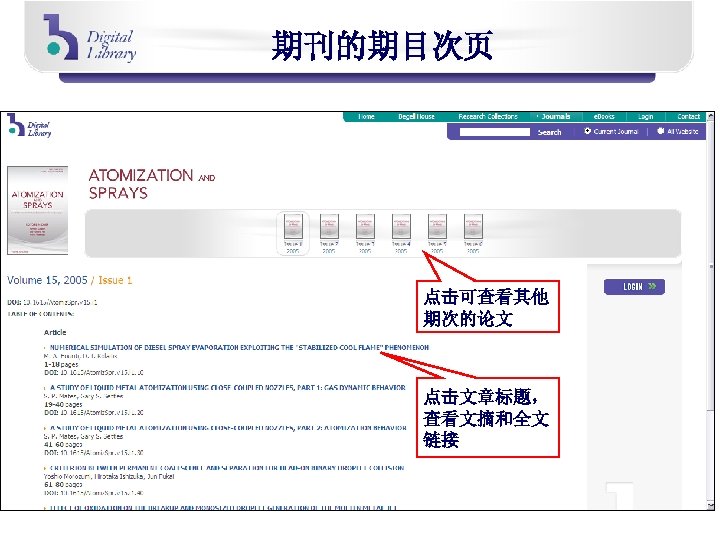Open the Begell House menu item
Screen dimensions: 720x540
[416, 117]
